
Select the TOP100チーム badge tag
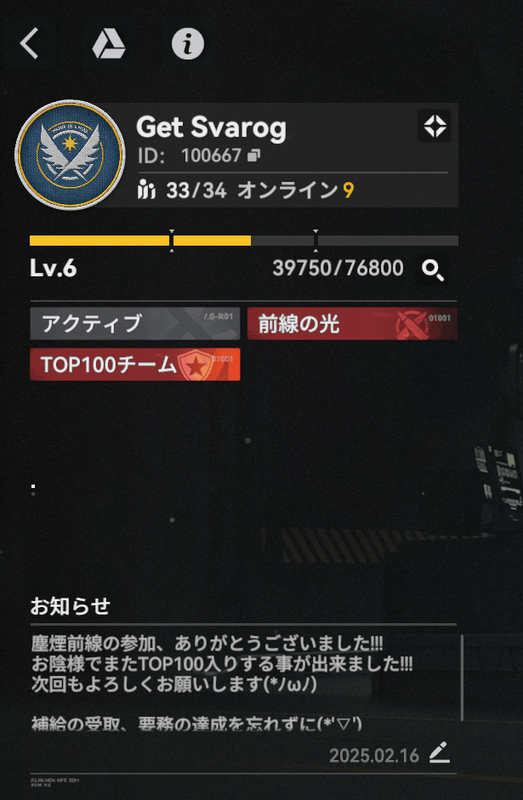pos(135,364)
